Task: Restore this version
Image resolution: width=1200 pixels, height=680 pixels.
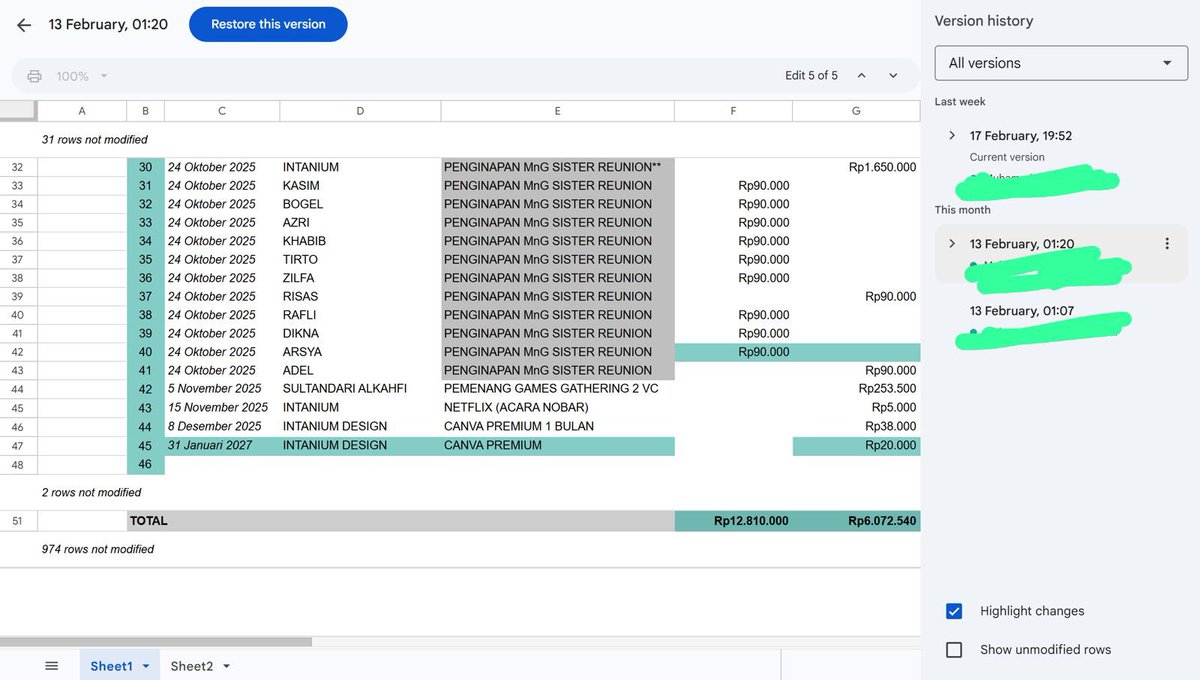Action: tap(268, 24)
